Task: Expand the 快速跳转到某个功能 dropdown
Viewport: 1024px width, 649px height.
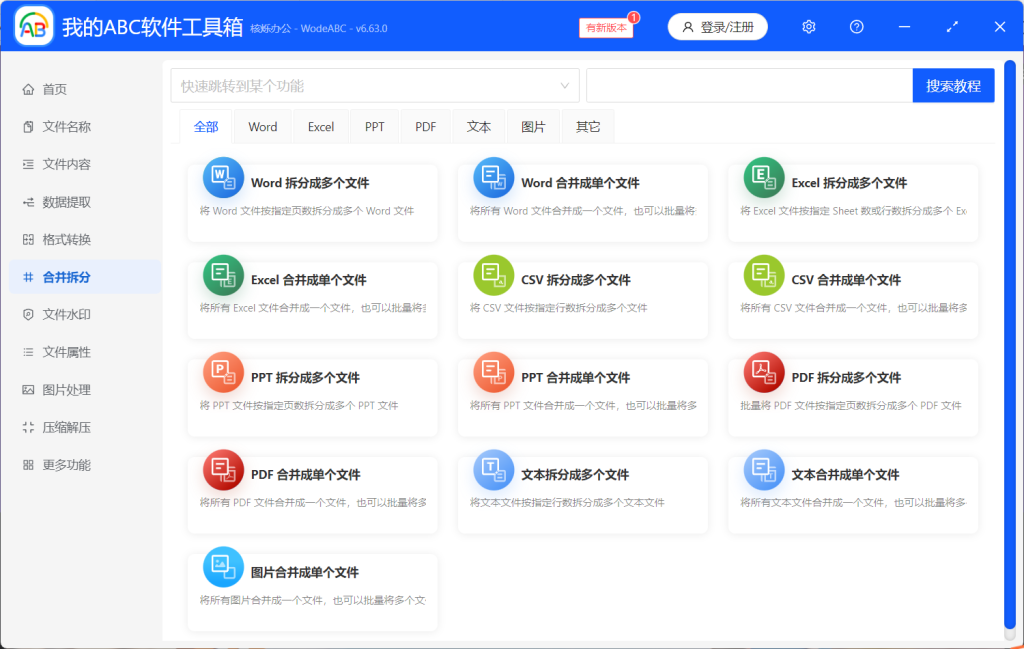Action: pyautogui.click(x=375, y=86)
